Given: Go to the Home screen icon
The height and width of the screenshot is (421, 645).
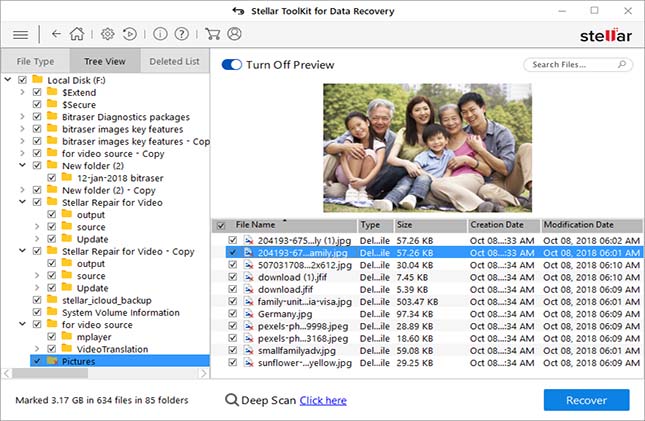Looking at the screenshot, I should pyautogui.click(x=78, y=34).
